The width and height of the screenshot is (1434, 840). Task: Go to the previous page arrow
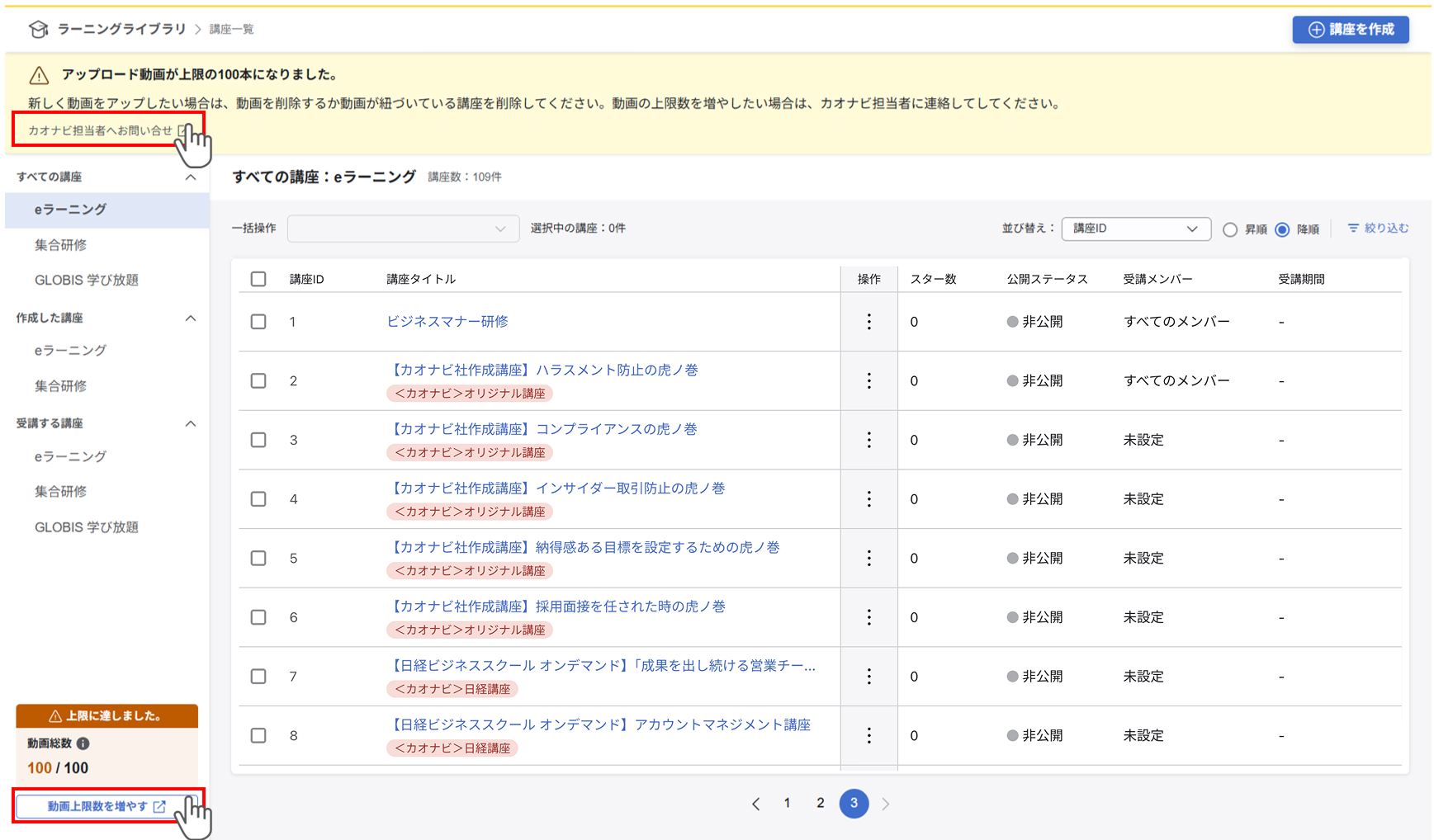tap(755, 804)
